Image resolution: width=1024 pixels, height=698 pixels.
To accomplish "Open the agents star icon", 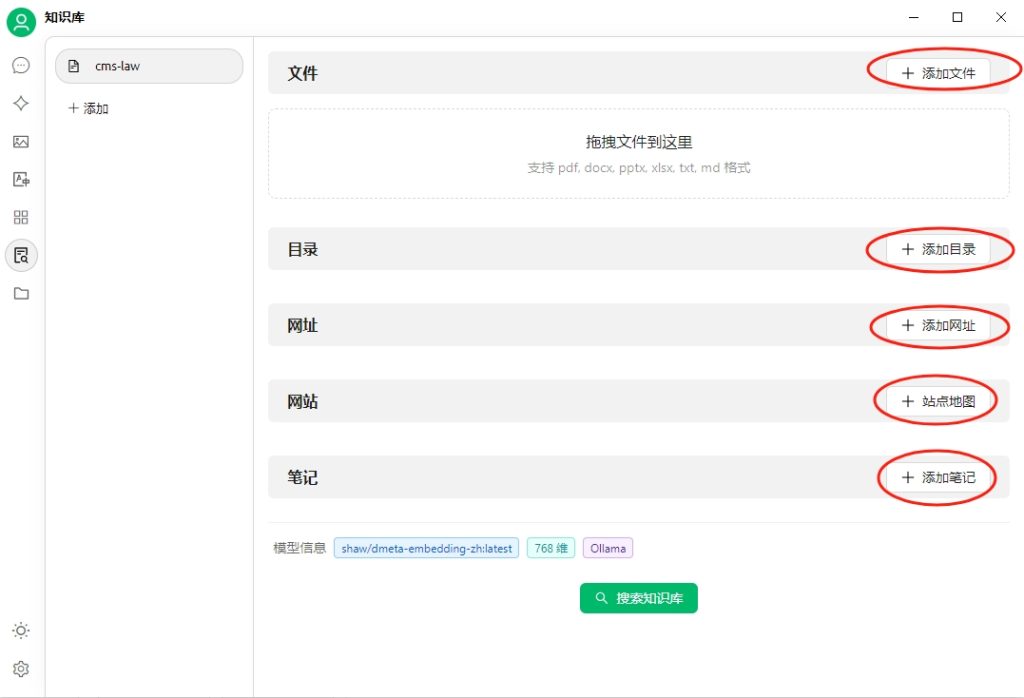I will point(21,103).
